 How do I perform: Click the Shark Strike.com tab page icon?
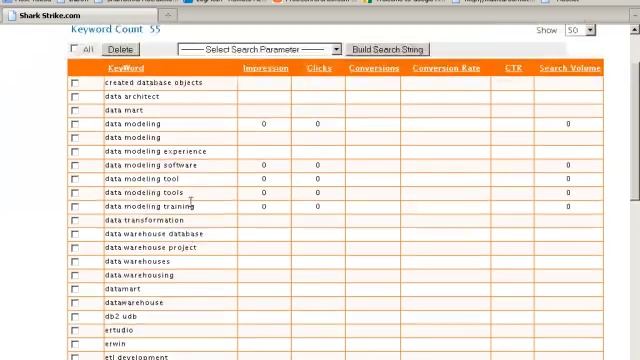click(12, 16)
